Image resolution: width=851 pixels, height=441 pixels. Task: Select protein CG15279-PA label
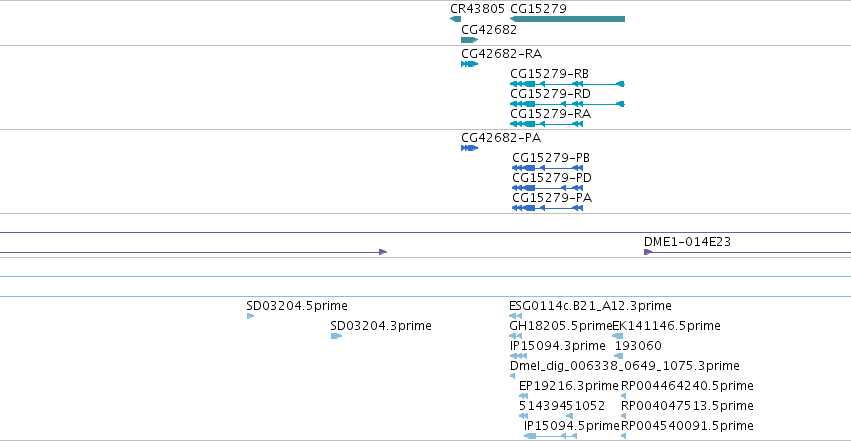(552, 198)
